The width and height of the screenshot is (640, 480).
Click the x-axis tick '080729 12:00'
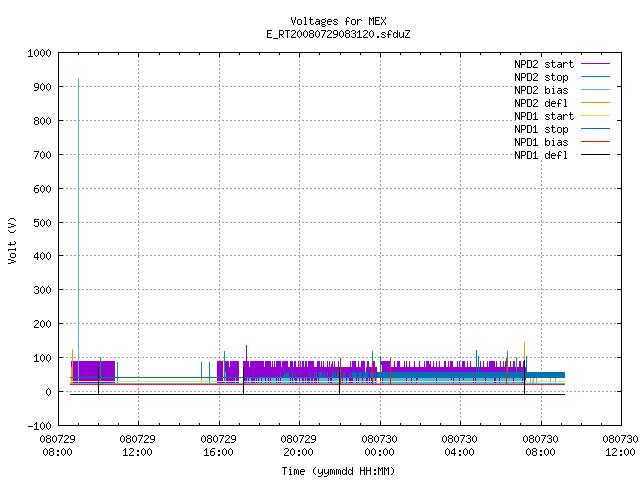coord(138,446)
